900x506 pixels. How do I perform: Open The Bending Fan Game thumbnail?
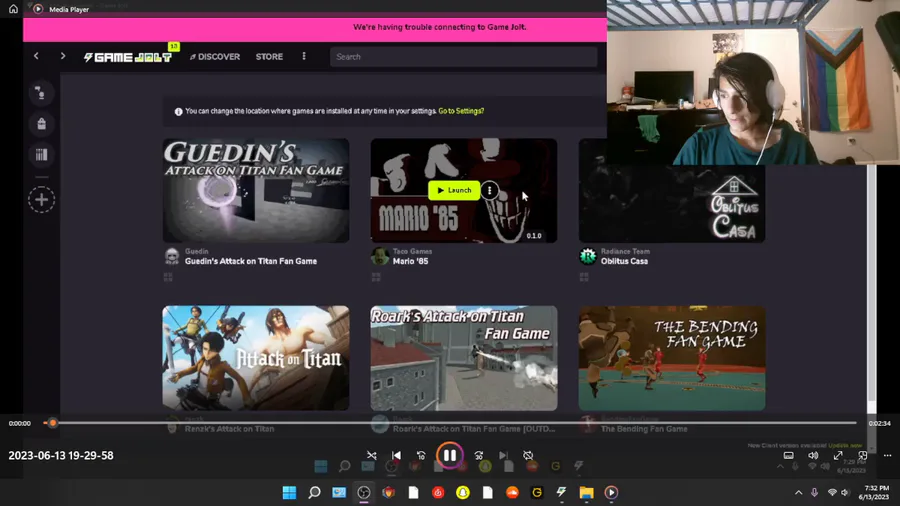672,358
